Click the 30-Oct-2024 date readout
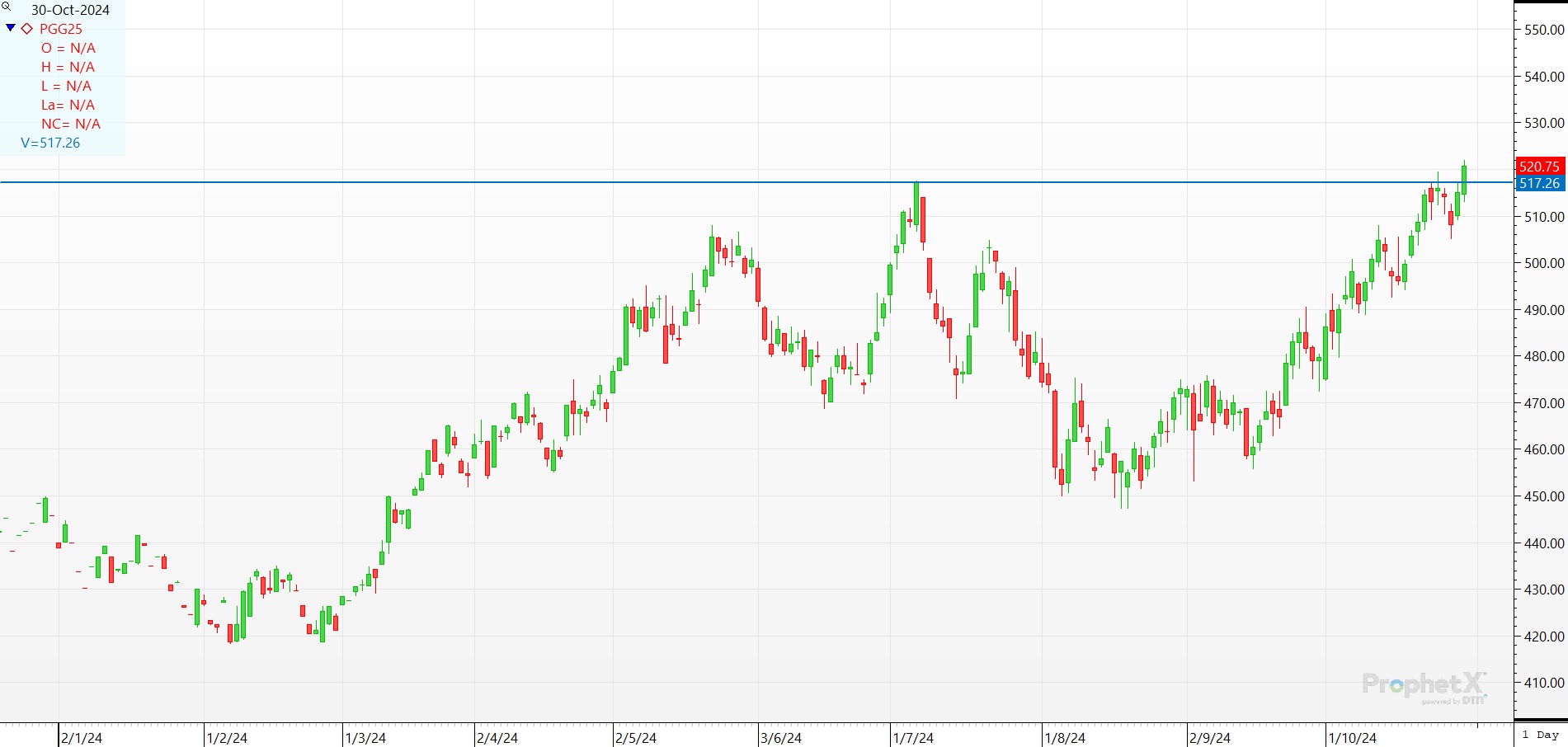The image size is (1568, 747). (70, 10)
